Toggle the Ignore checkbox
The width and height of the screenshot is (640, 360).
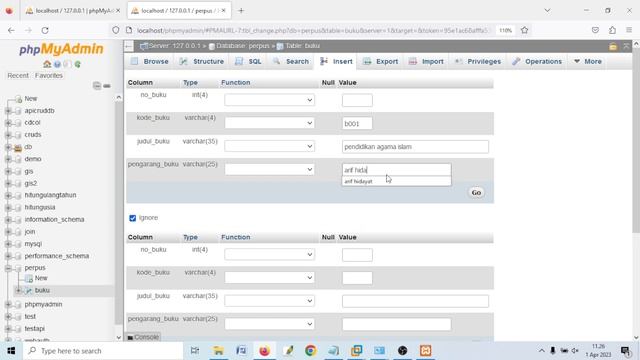tap(133, 218)
